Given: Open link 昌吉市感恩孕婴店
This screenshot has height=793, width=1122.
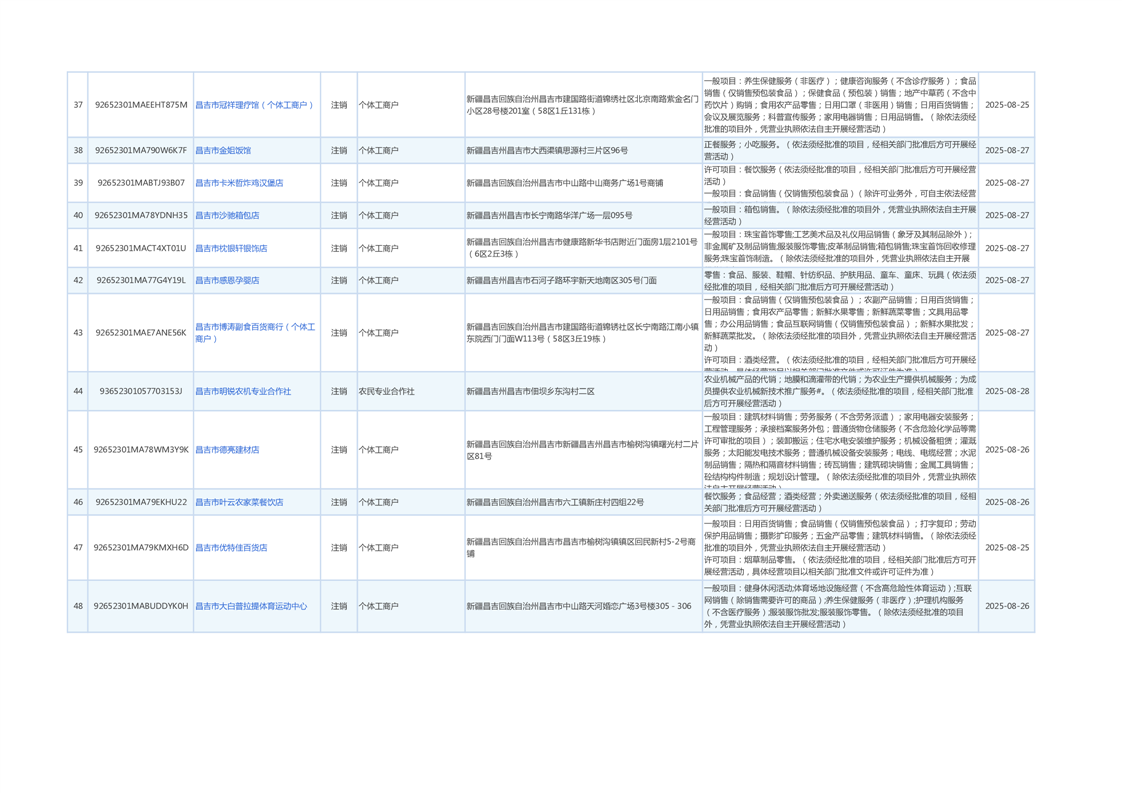Looking at the screenshot, I should [x=228, y=281].
